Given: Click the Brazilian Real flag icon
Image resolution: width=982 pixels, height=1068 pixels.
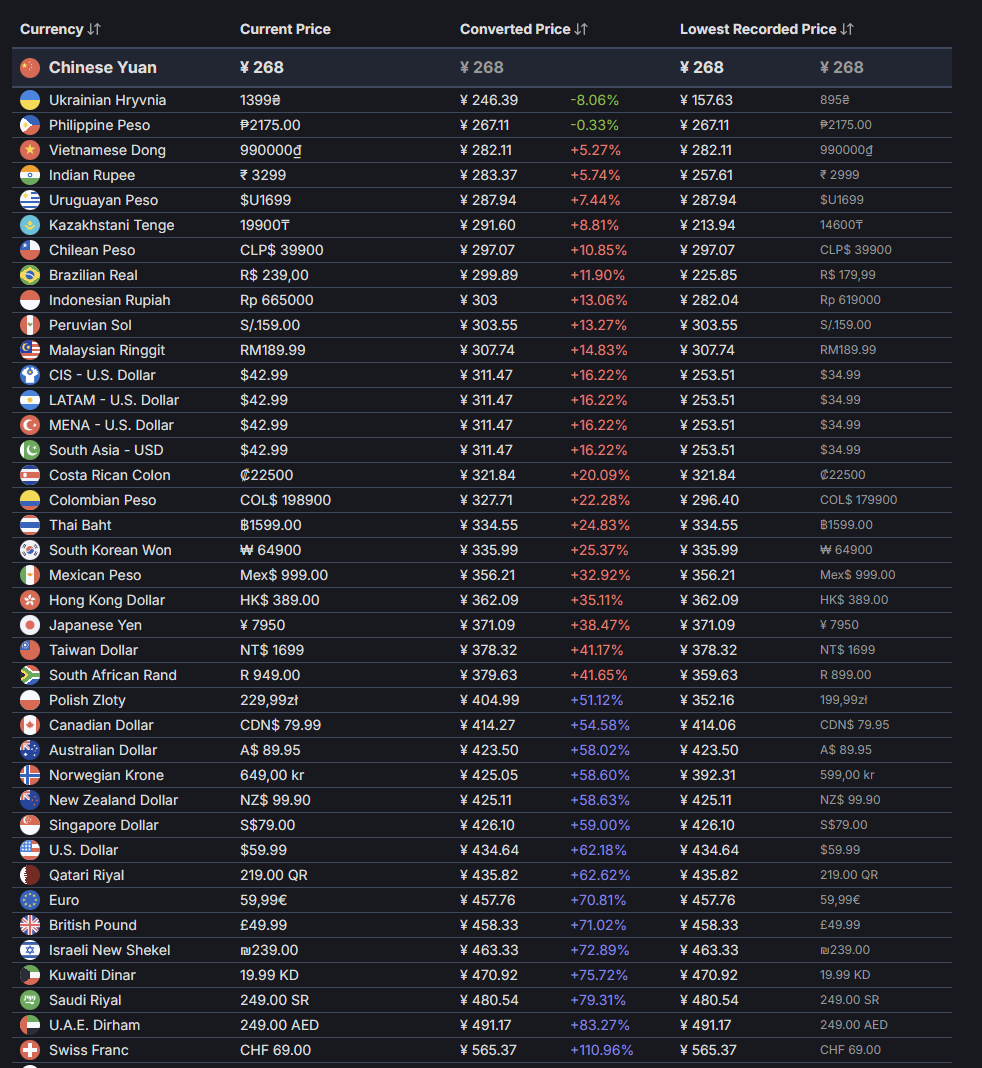Looking at the screenshot, I should (30, 275).
